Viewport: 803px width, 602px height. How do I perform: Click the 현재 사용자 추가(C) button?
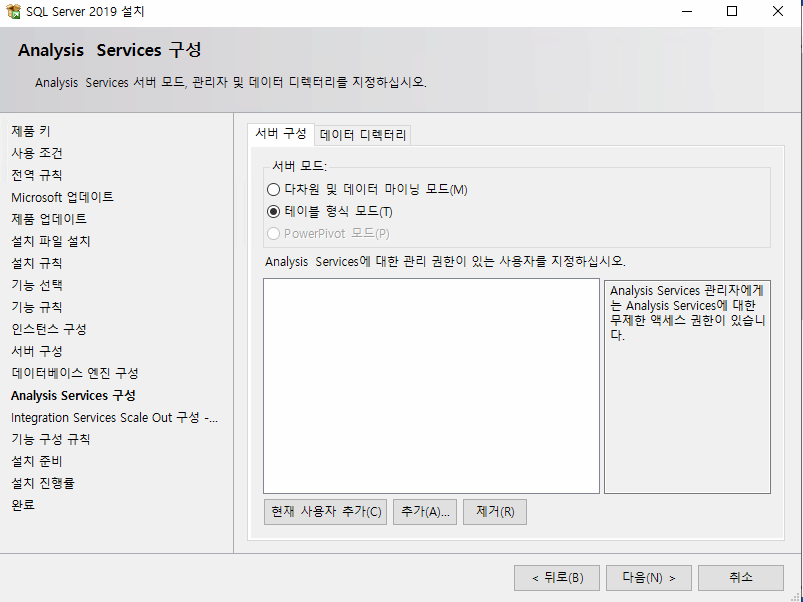[x=326, y=512]
